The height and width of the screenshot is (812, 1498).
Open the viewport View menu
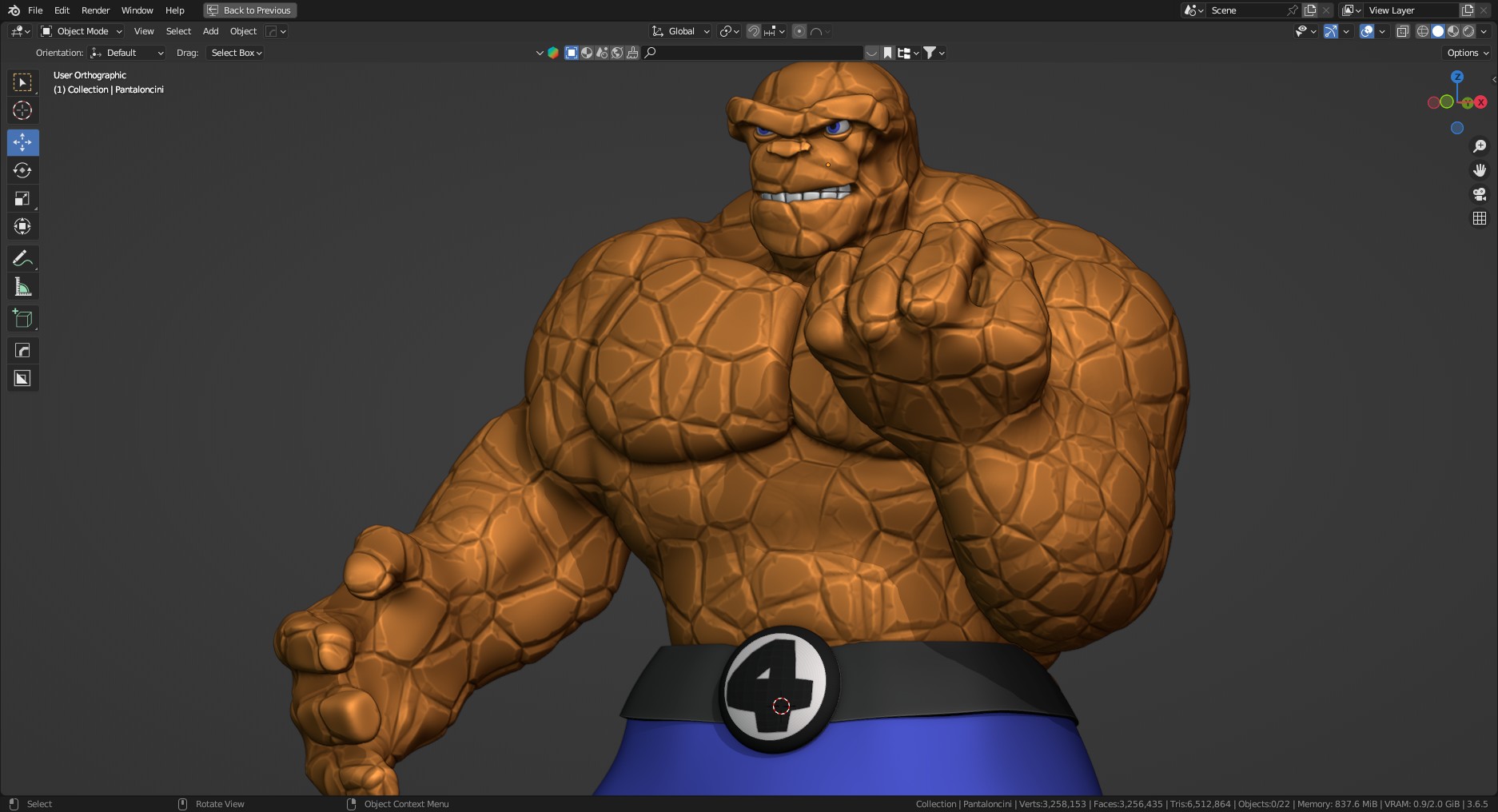144,31
